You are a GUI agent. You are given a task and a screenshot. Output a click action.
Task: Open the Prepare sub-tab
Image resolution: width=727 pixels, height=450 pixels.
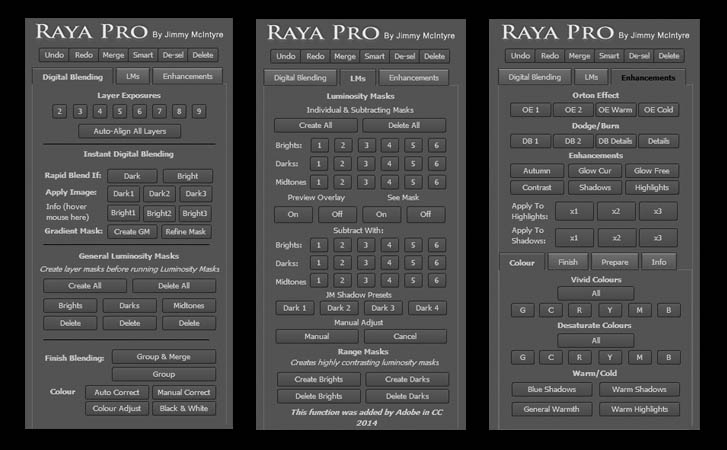click(615, 262)
